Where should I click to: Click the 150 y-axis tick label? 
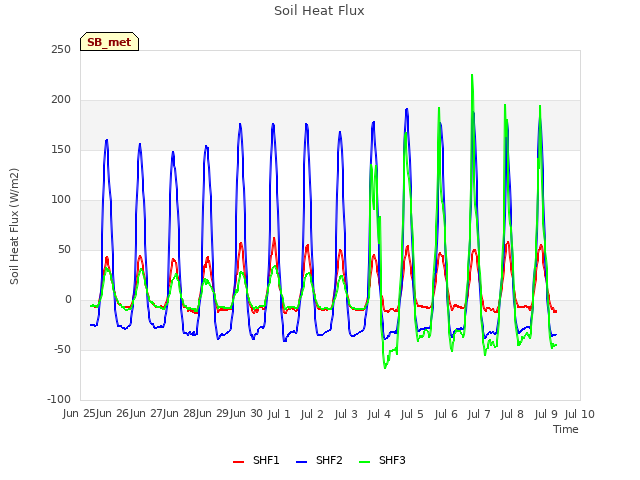(61, 150)
